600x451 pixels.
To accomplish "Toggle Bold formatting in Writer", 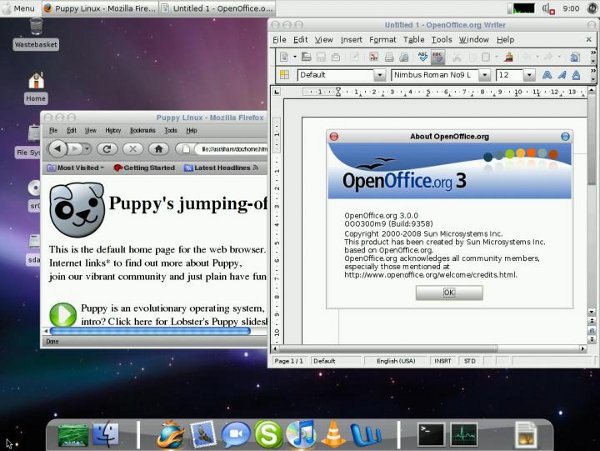I will coord(547,75).
